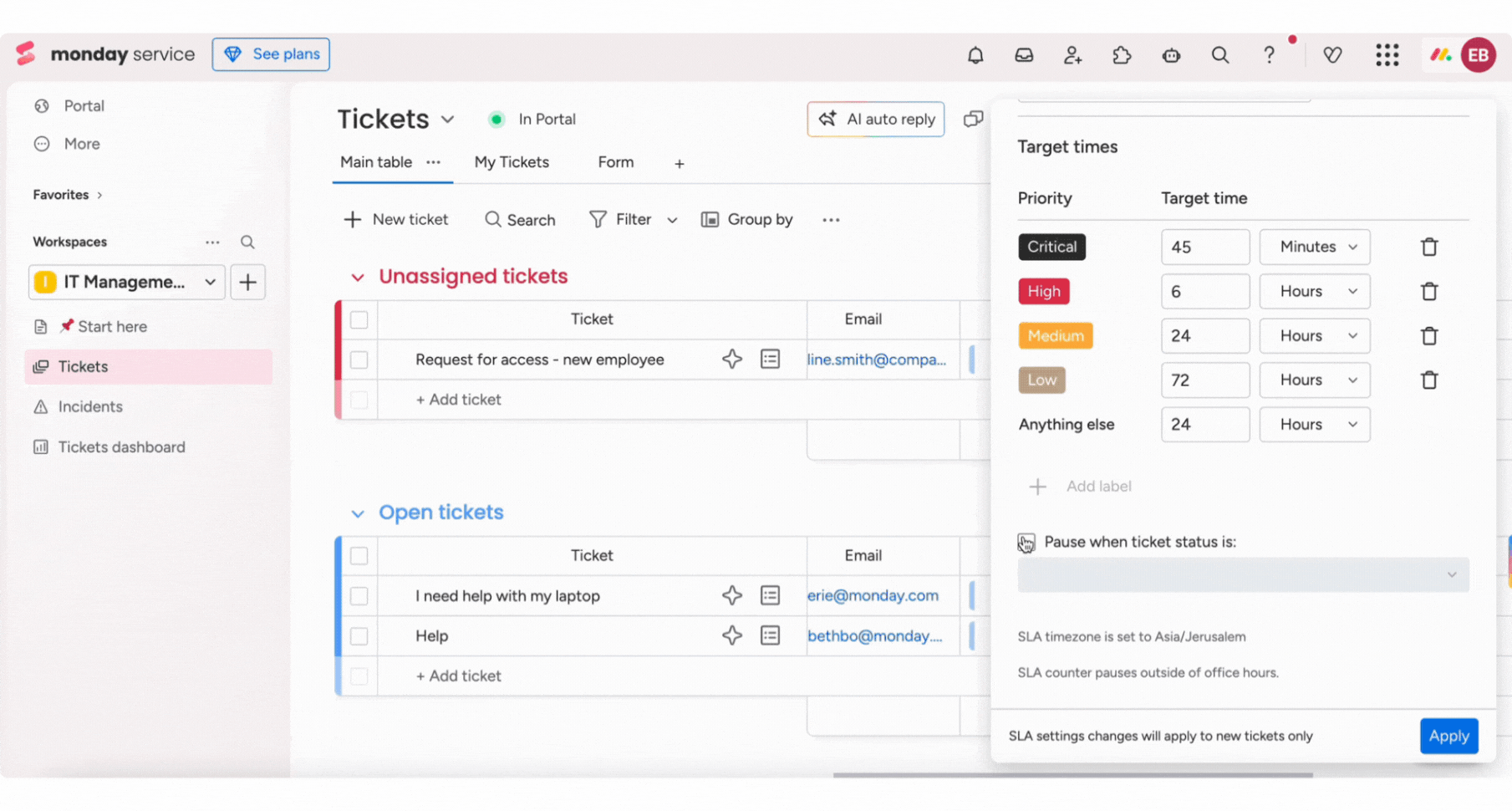Image resolution: width=1512 pixels, height=811 pixels.
Task: Open updates for I need help with my laptop
Action: (x=770, y=595)
